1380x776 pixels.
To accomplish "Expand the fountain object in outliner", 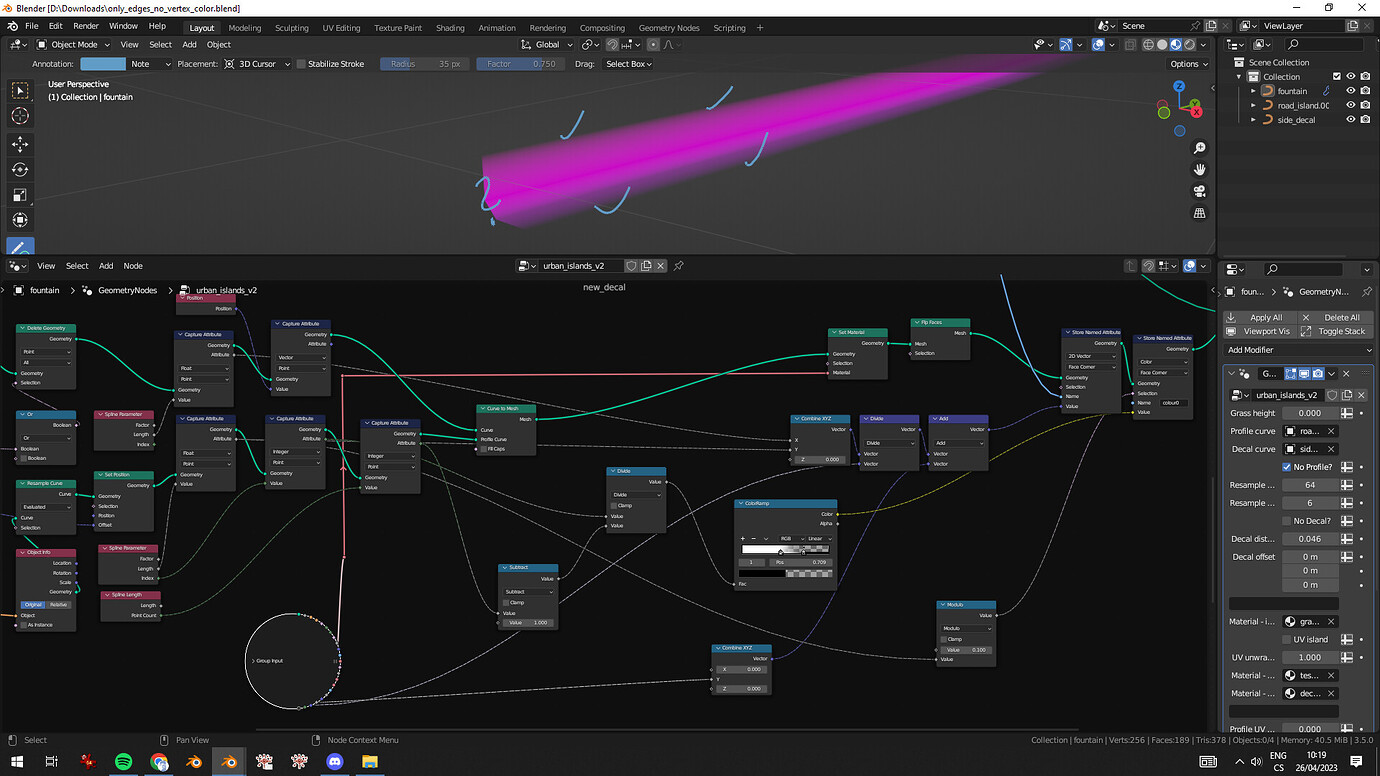I will click(1254, 91).
